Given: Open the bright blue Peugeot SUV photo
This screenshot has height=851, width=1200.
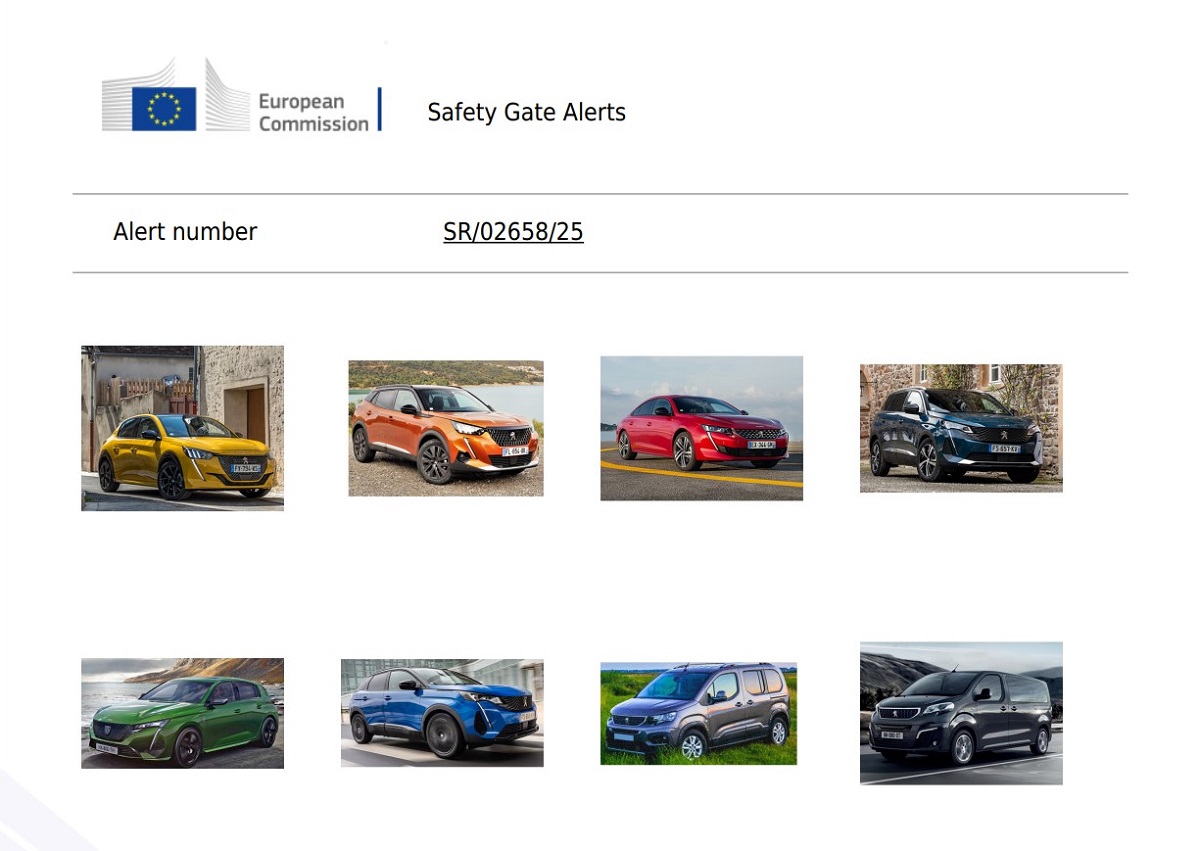Looking at the screenshot, I should pyautogui.click(x=442, y=713).
